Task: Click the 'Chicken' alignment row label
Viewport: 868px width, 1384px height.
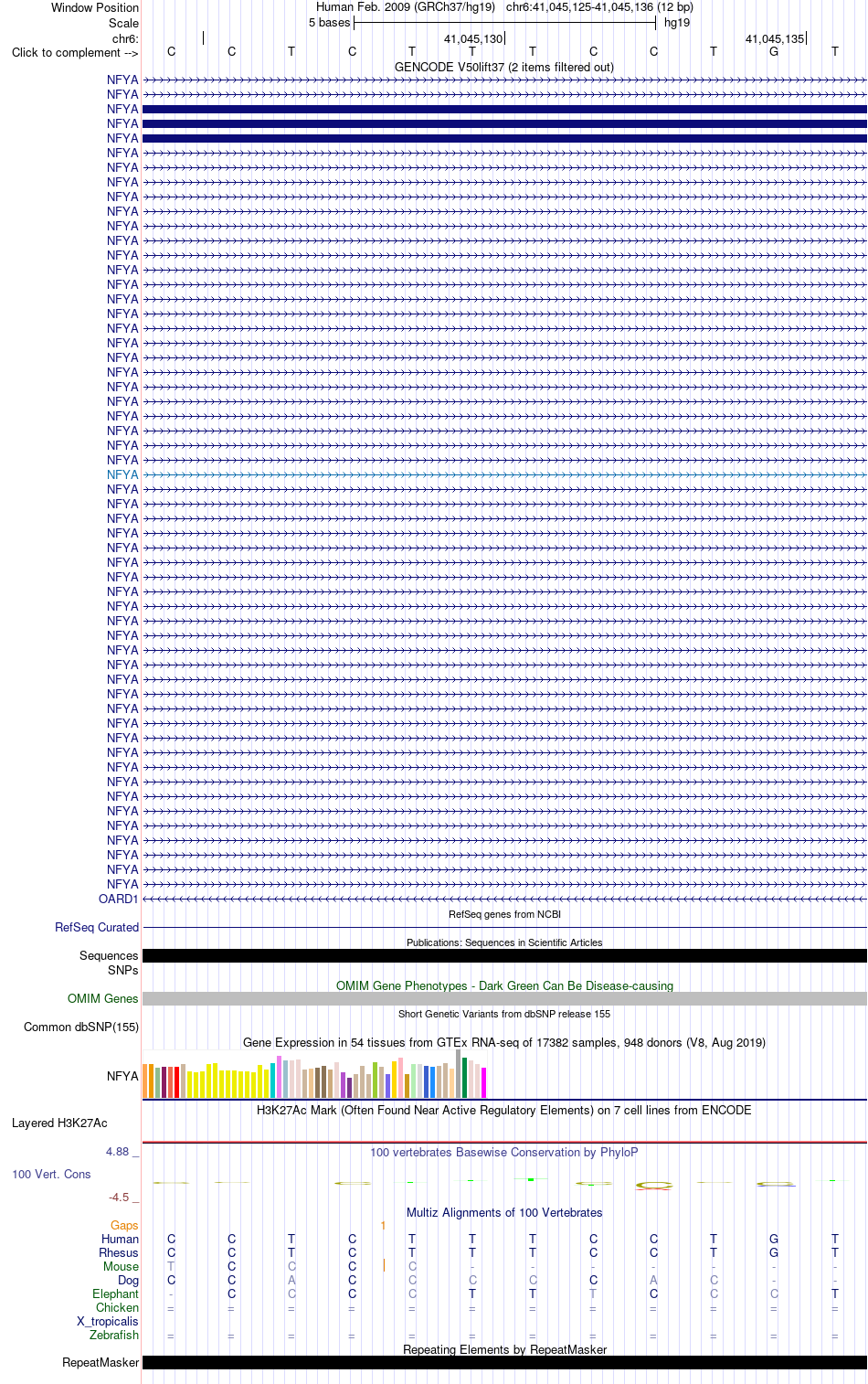Action: pos(117,1307)
